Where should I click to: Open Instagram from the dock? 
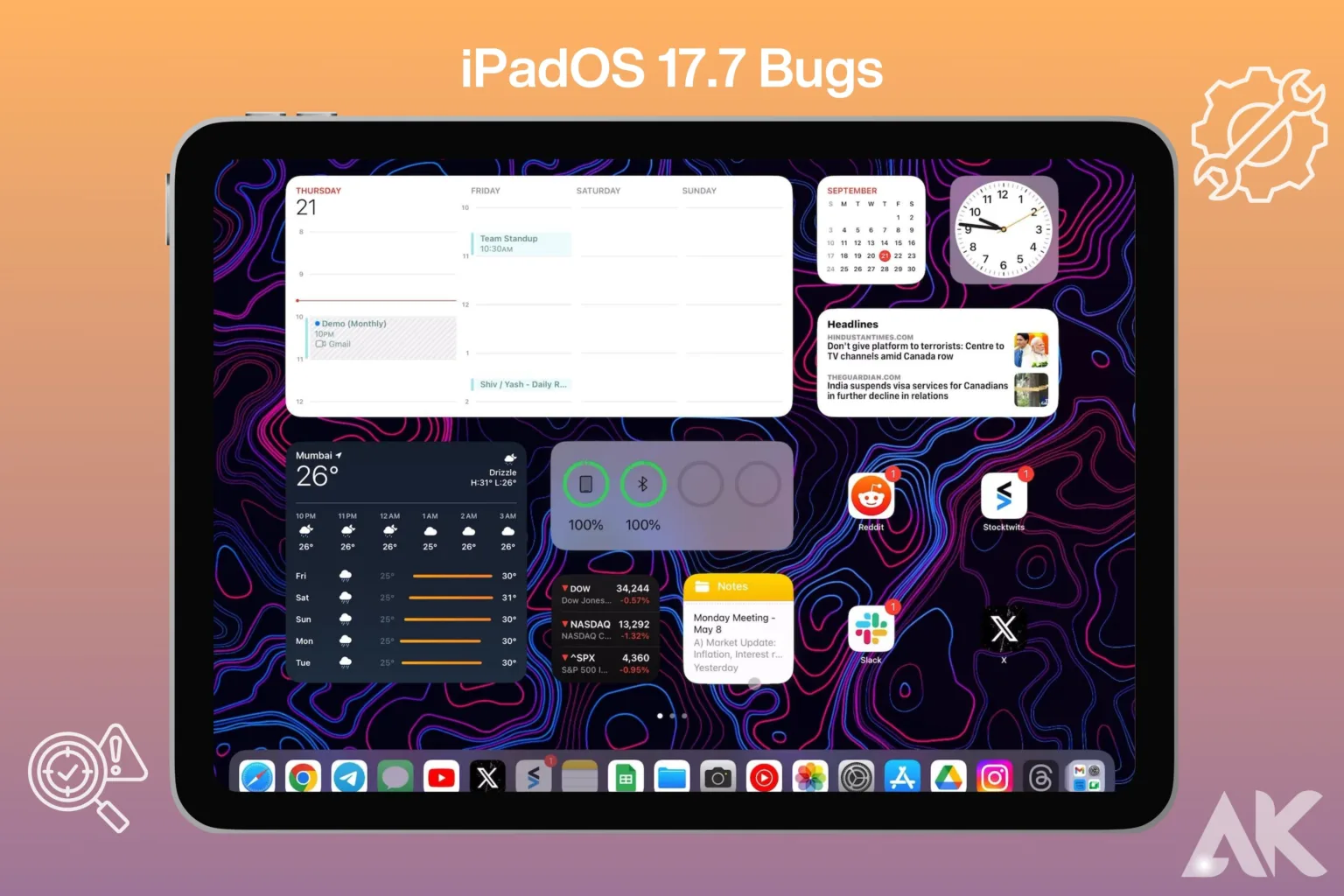coord(994,777)
